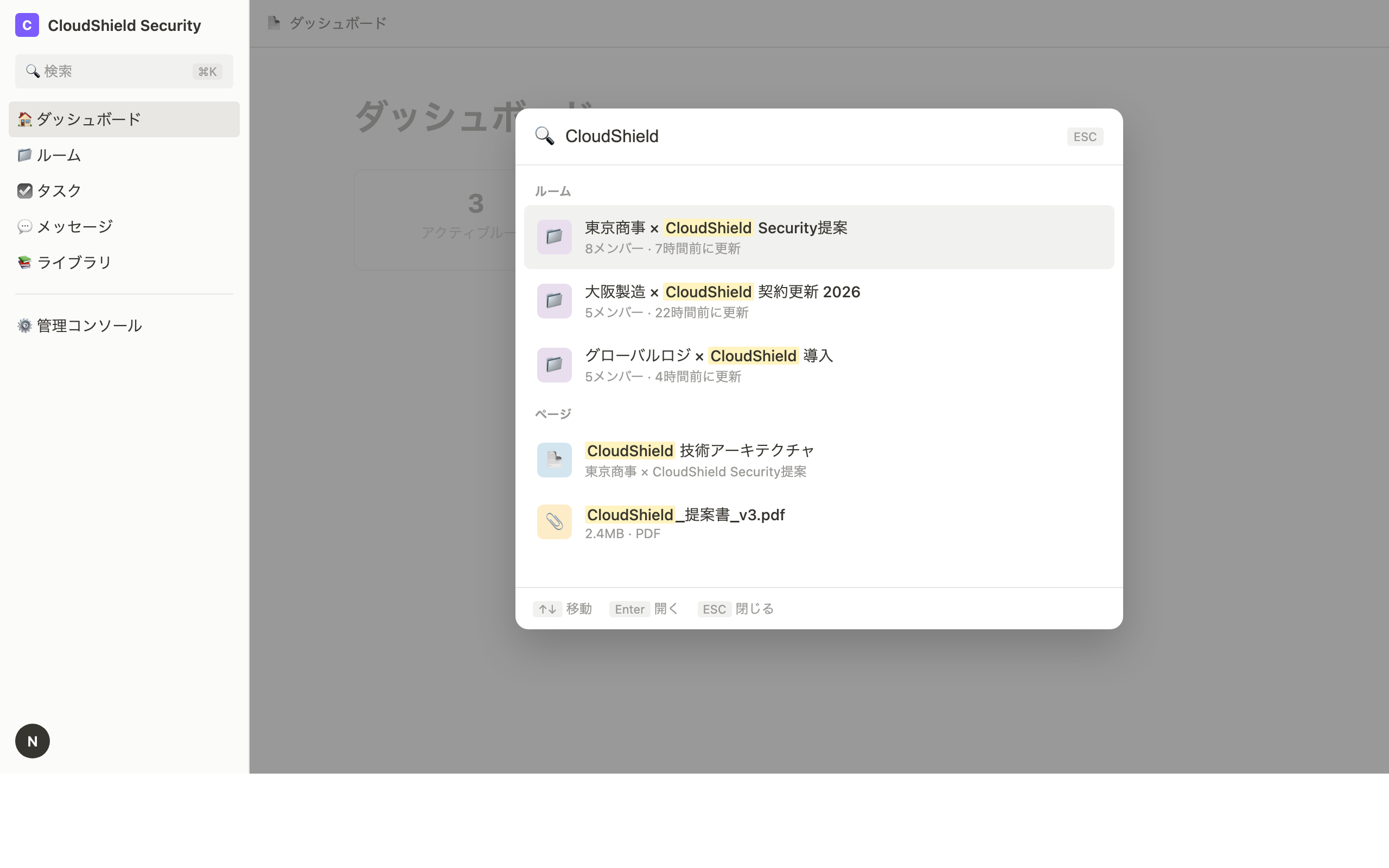The image size is (1389, 868).
Task: Open the ライブラリ sidebar entry
Action: coord(73,262)
